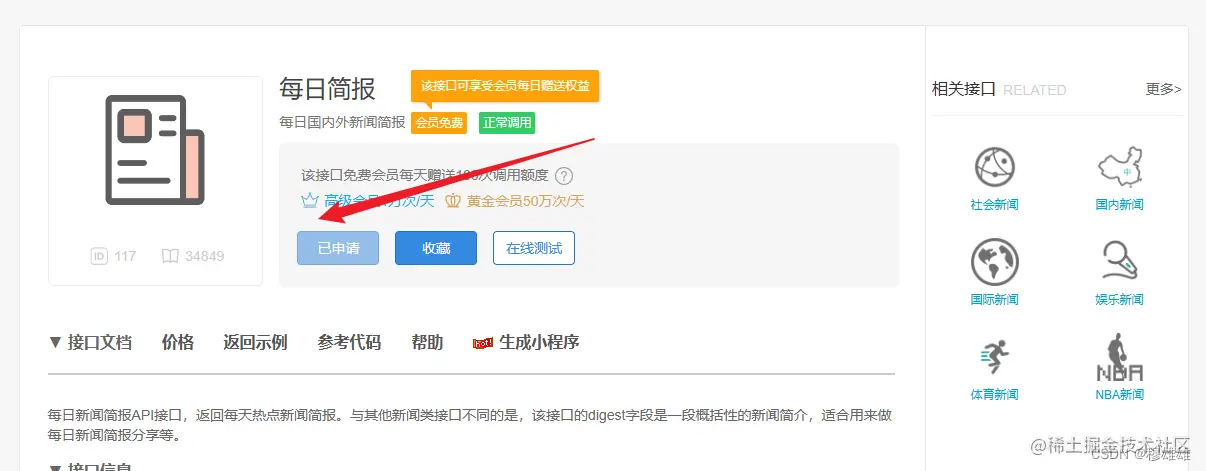Click the 社会新闻 text link
The image size is (1206, 471).
point(994,204)
